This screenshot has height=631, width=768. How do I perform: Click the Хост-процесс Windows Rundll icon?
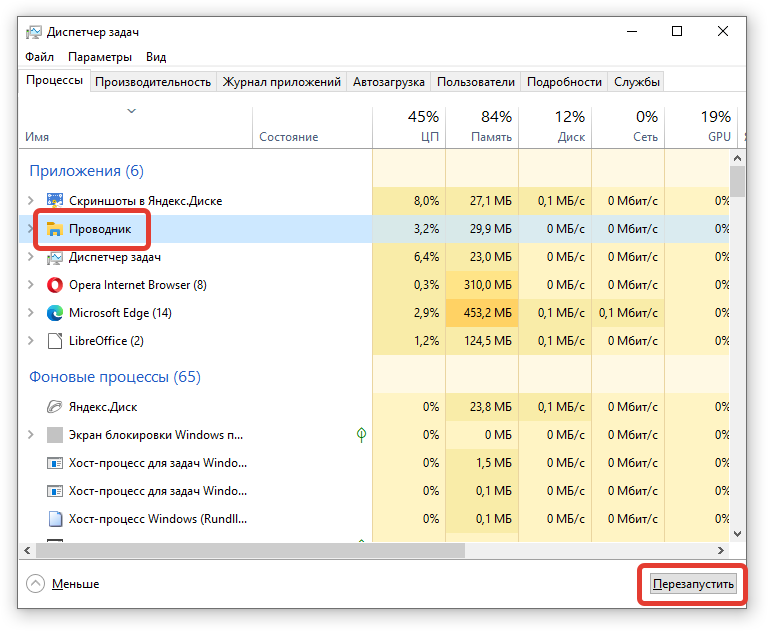55,519
